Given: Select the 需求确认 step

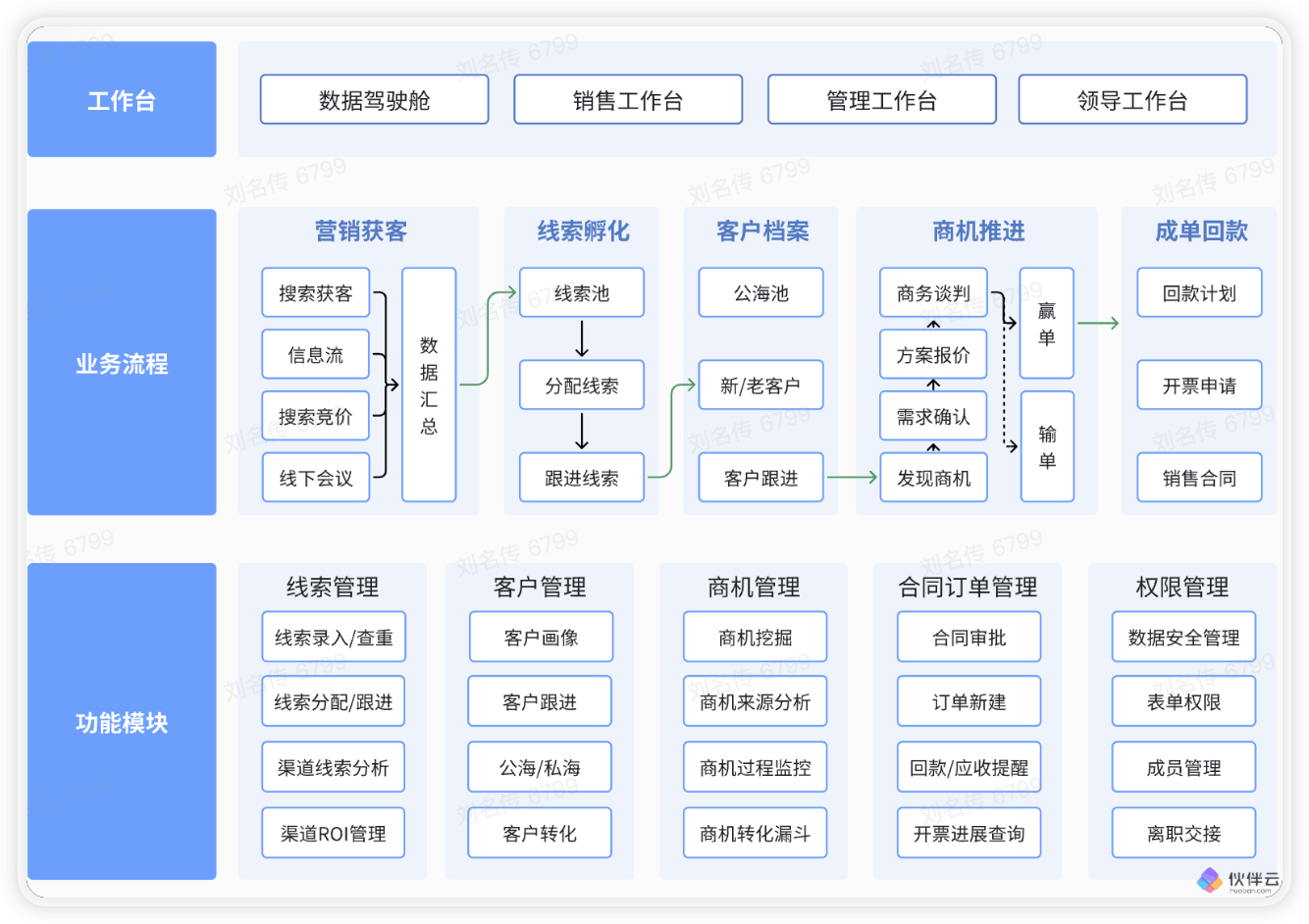Looking at the screenshot, I should 933,416.
